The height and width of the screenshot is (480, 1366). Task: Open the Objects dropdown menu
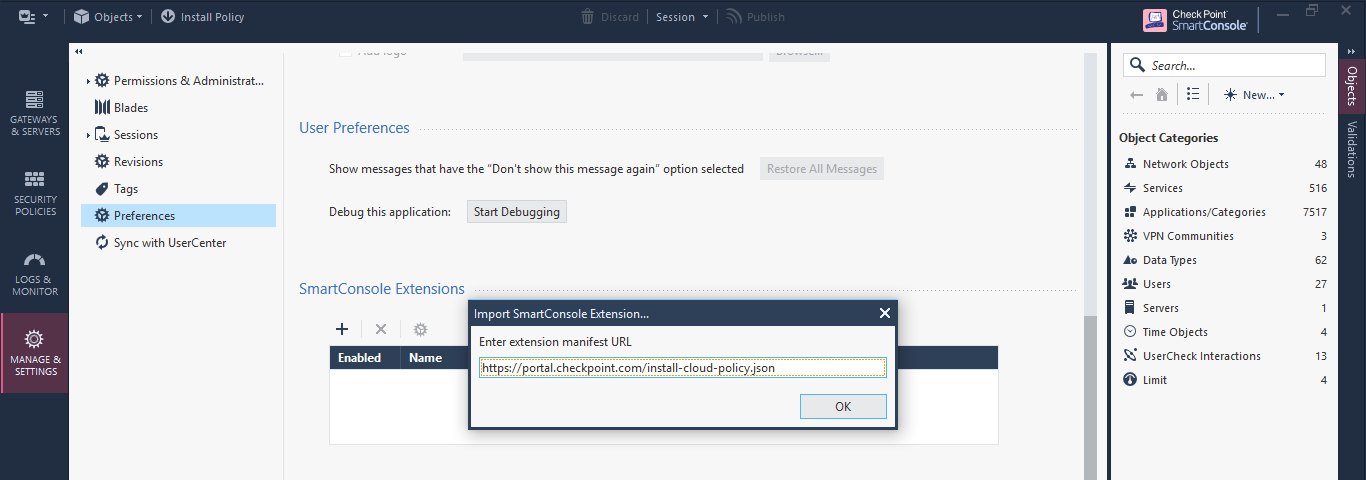point(108,16)
